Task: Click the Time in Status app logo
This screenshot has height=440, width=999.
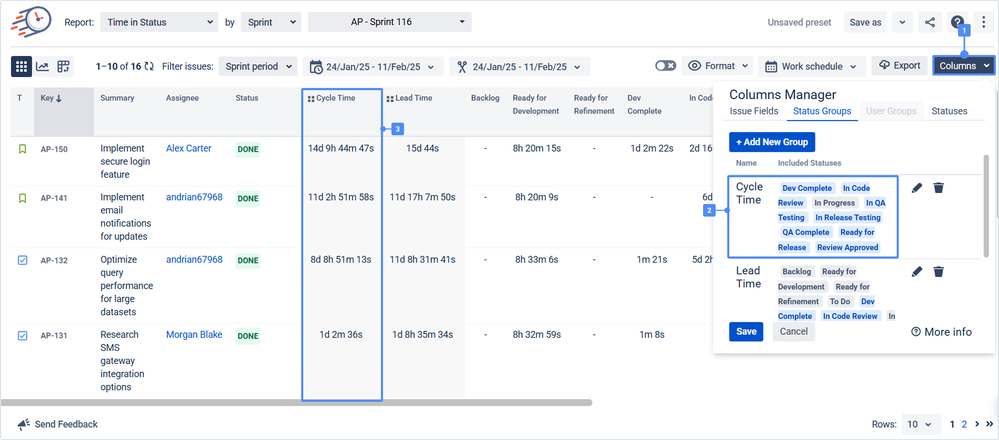Action: pyautogui.click(x=31, y=21)
